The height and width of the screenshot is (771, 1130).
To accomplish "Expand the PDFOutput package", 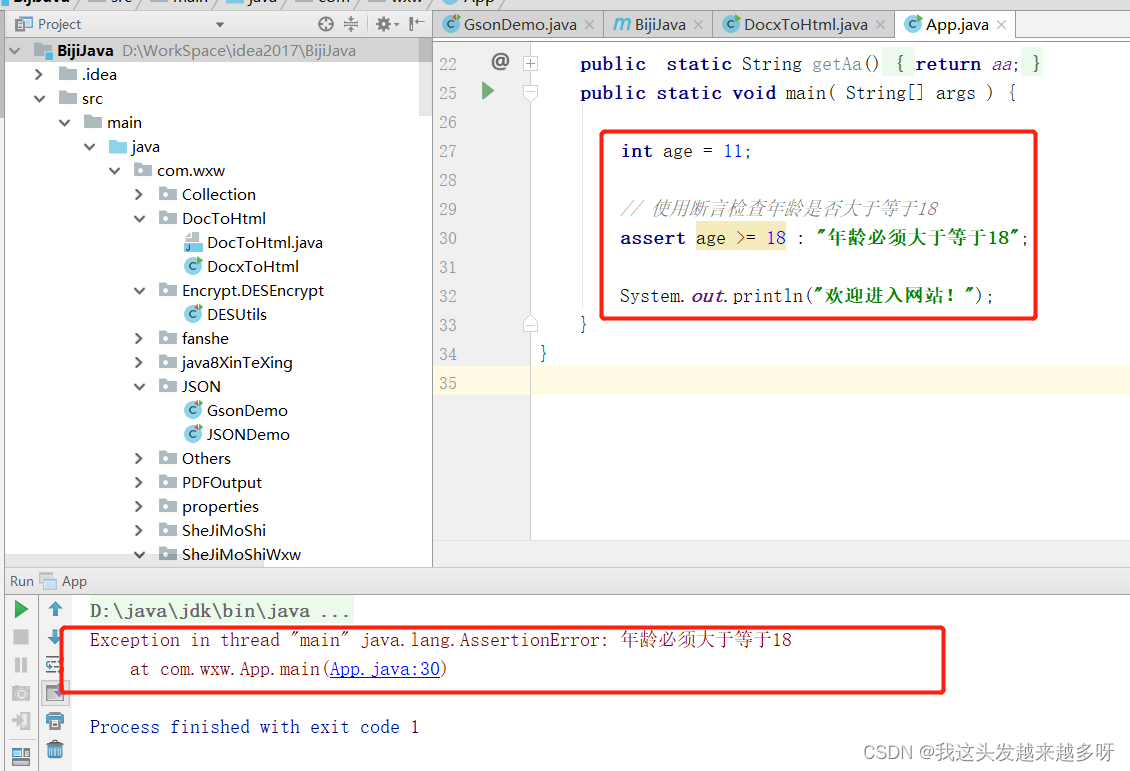I will click(x=139, y=483).
